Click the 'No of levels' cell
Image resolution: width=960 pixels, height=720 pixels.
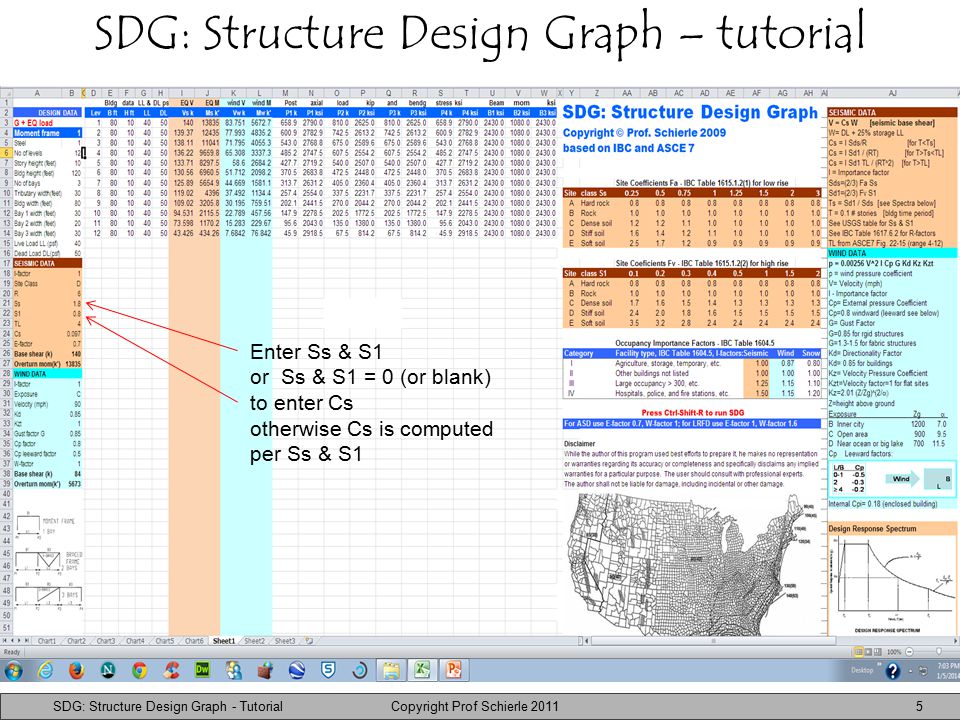coord(37,152)
